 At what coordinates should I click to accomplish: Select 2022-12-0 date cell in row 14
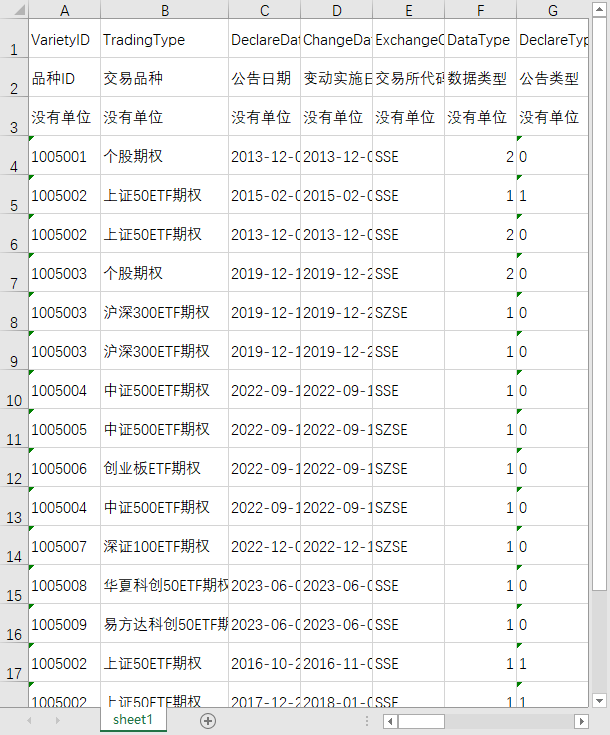pyautogui.click(x=264, y=546)
